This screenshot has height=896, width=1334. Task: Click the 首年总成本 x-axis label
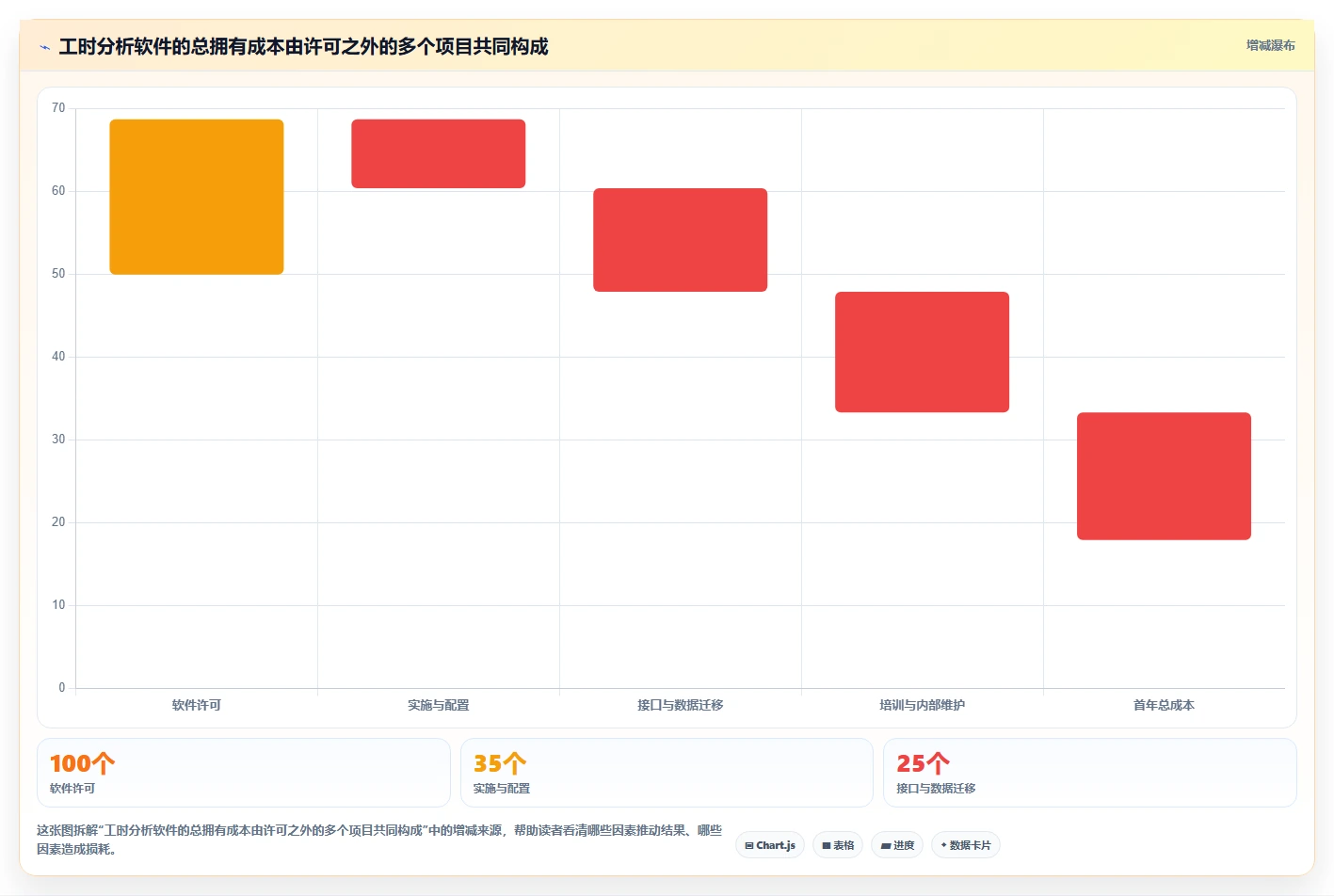pyautogui.click(x=1165, y=705)
